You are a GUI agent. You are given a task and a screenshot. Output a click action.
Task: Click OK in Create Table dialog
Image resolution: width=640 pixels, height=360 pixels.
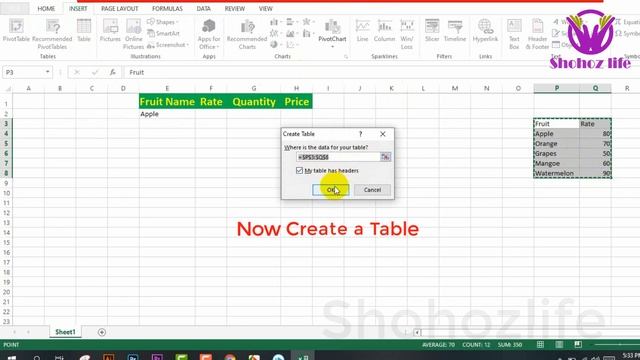(331, 190)
